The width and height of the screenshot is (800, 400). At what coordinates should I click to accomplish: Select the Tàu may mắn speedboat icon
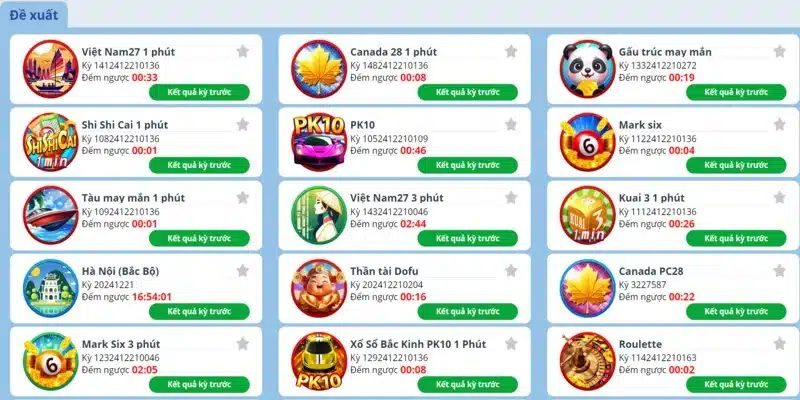[51, 215]
